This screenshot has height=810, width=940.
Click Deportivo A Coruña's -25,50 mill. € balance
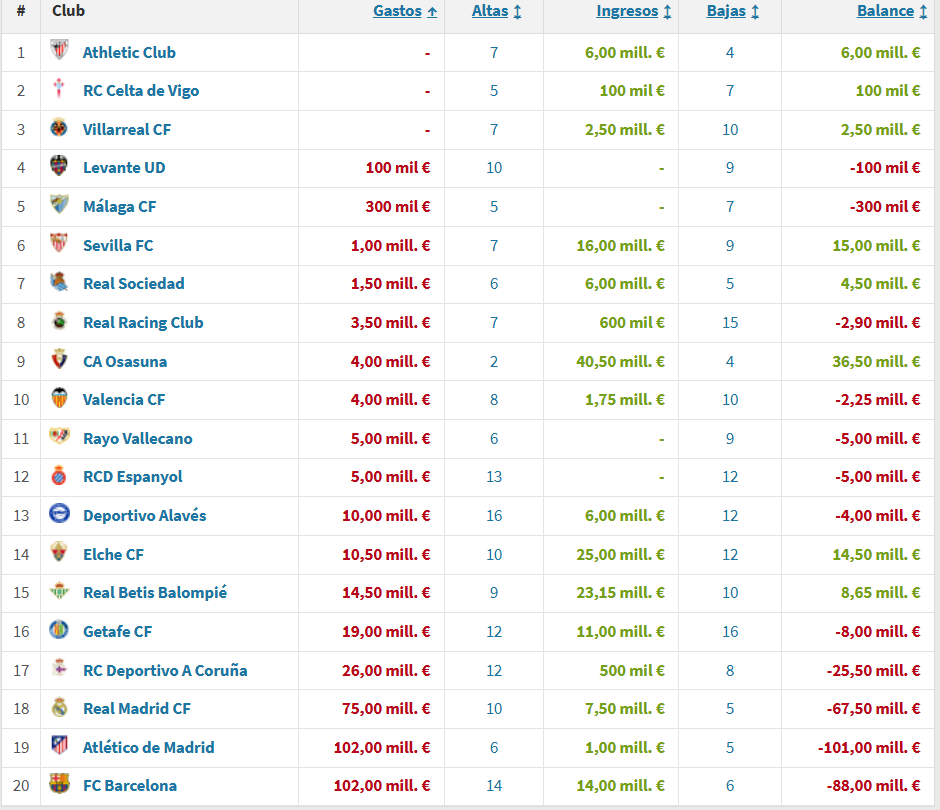coord(873,671)
